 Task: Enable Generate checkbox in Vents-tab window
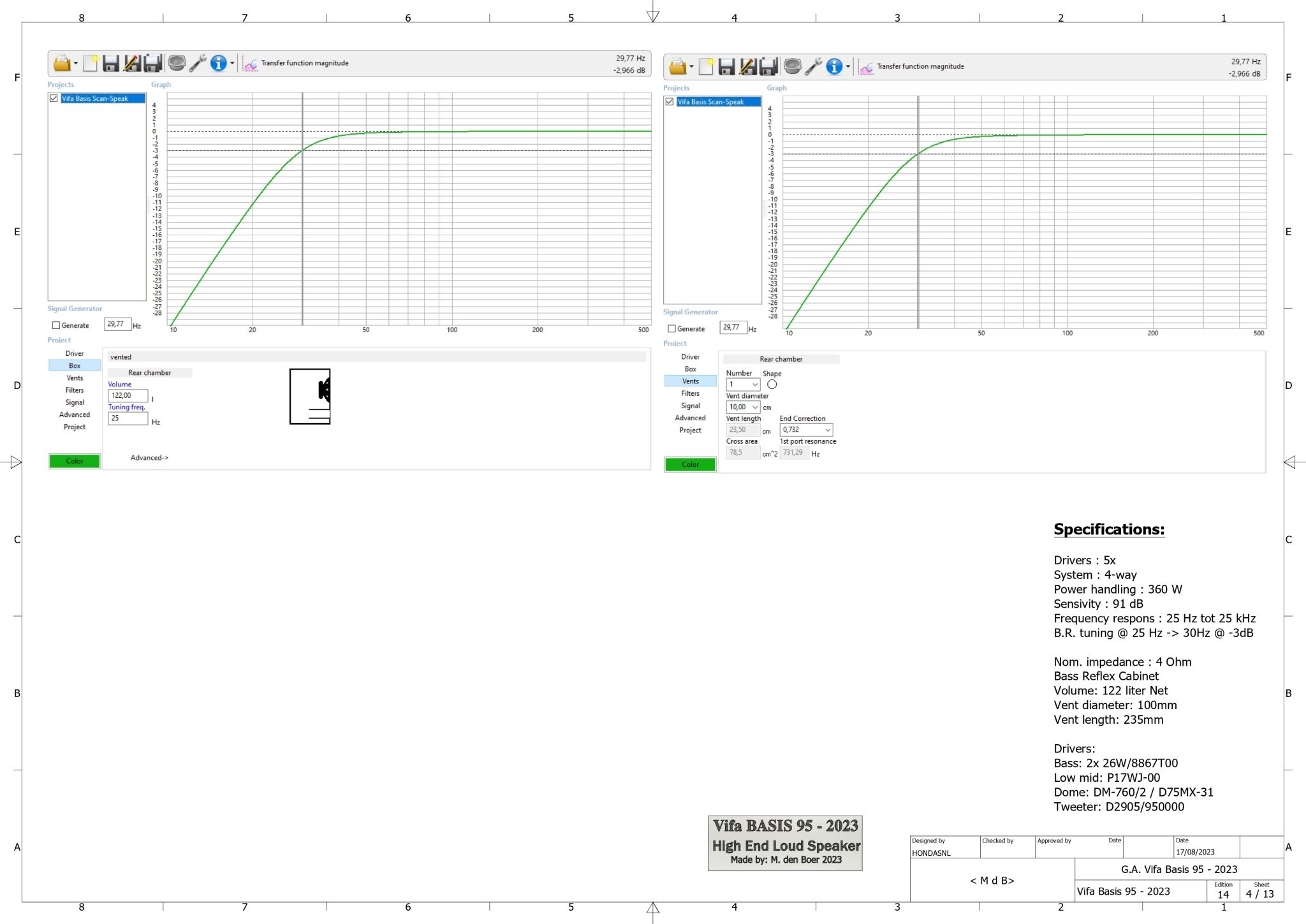(x=671, y=328)
